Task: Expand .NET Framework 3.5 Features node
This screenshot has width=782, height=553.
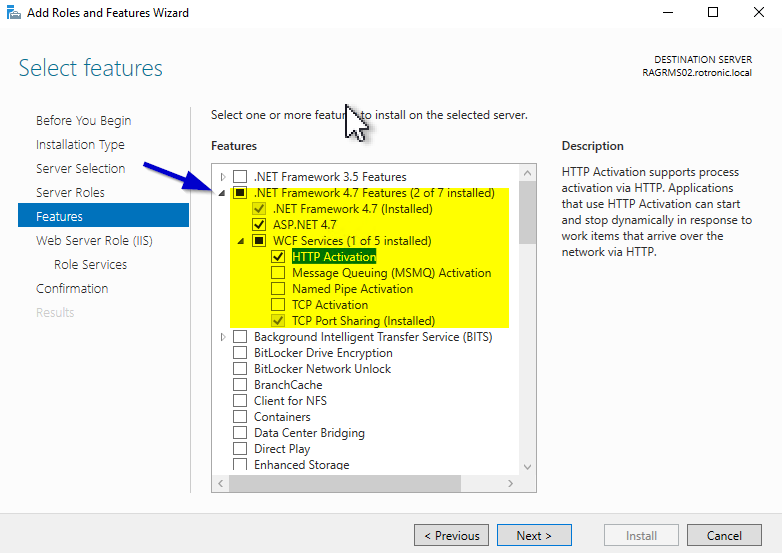Action: tap(223, 177)
